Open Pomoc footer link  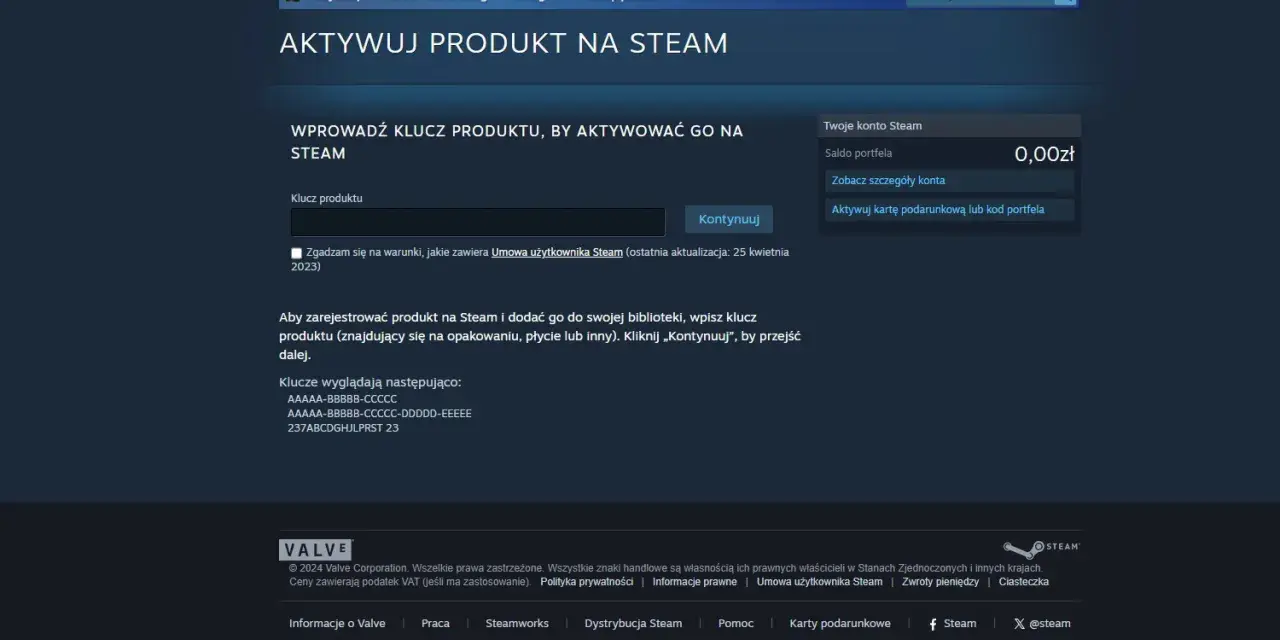pos(736,623)
